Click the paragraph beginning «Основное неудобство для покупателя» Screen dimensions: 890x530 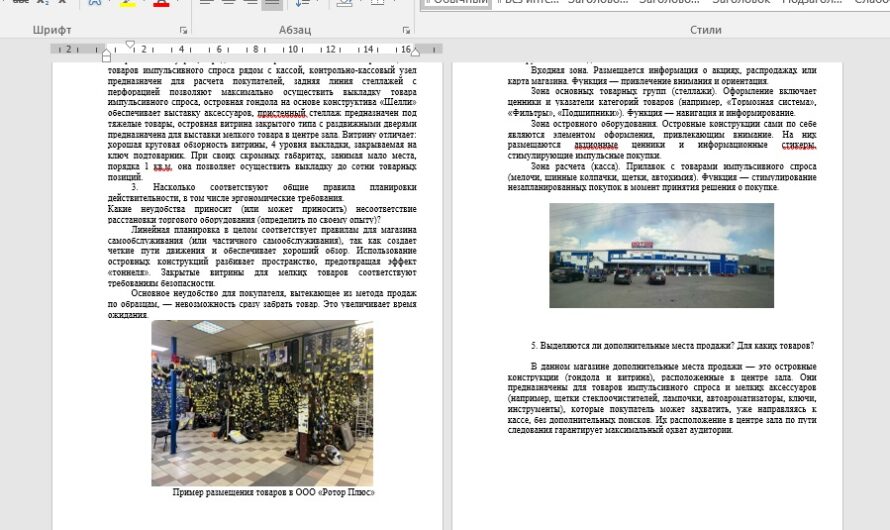point(262,304)
